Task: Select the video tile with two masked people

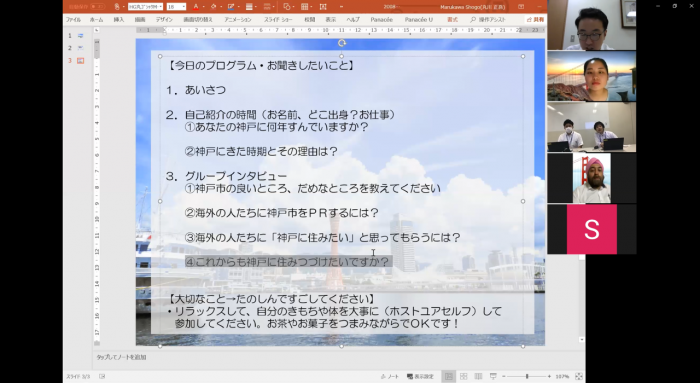Action: pyautogui.click(x=592, y=127)
